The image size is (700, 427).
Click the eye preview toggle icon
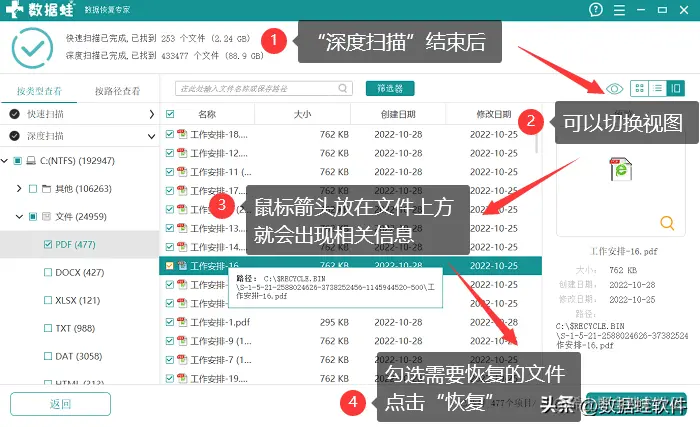[614, 88]
